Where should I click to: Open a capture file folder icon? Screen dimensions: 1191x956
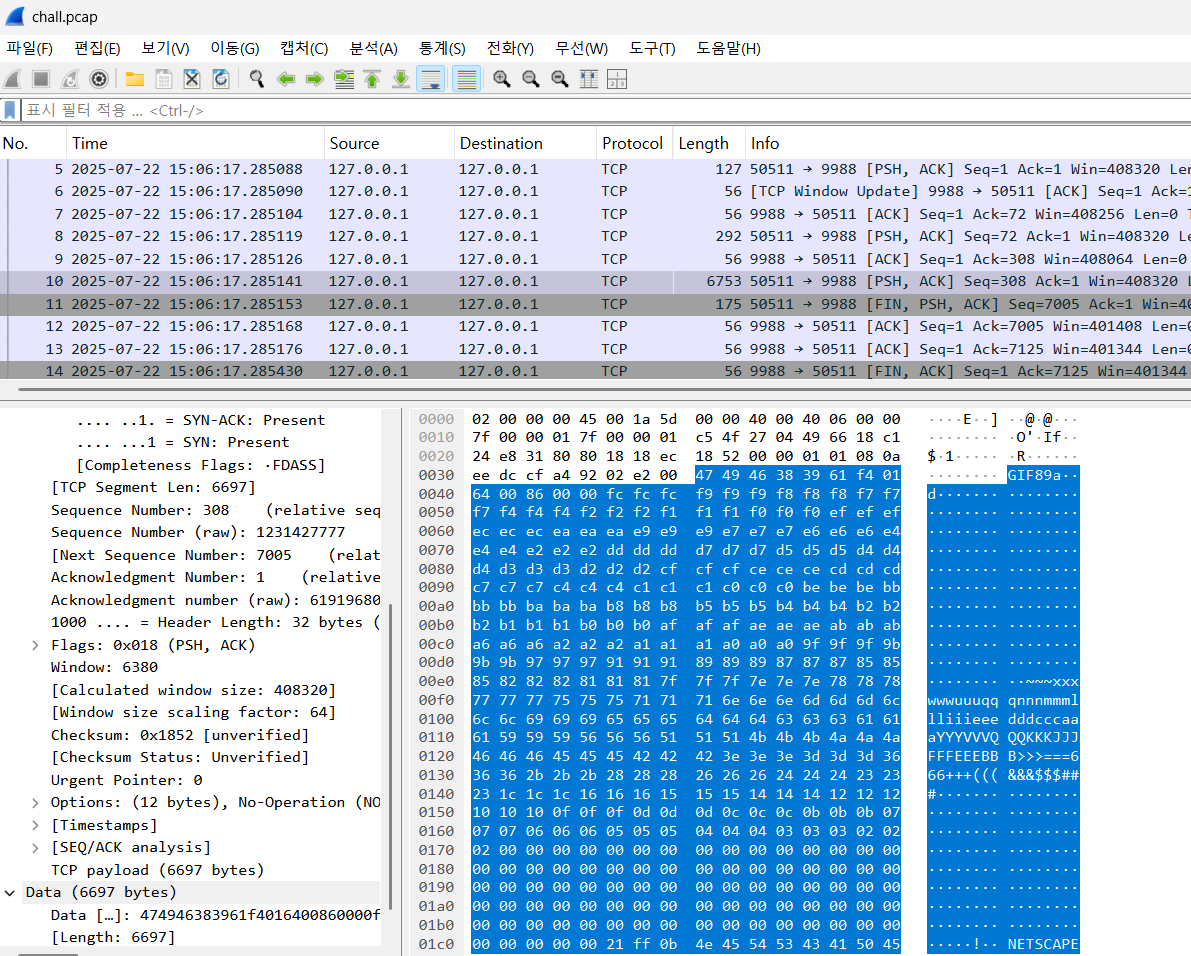(x=135, y=79)
